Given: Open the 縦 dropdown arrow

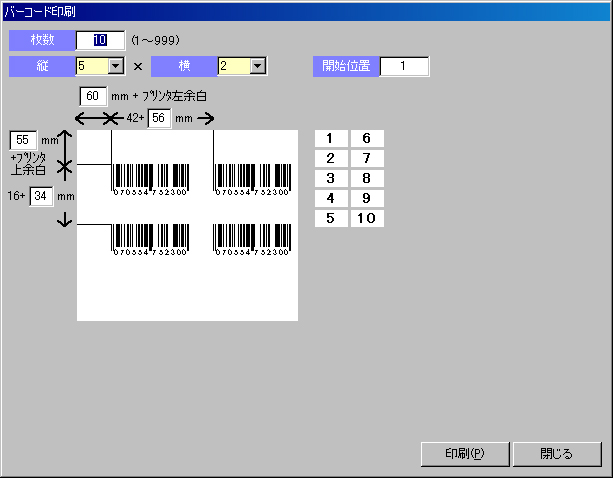Looking at the screenshot, I should (x=116, y=66).
